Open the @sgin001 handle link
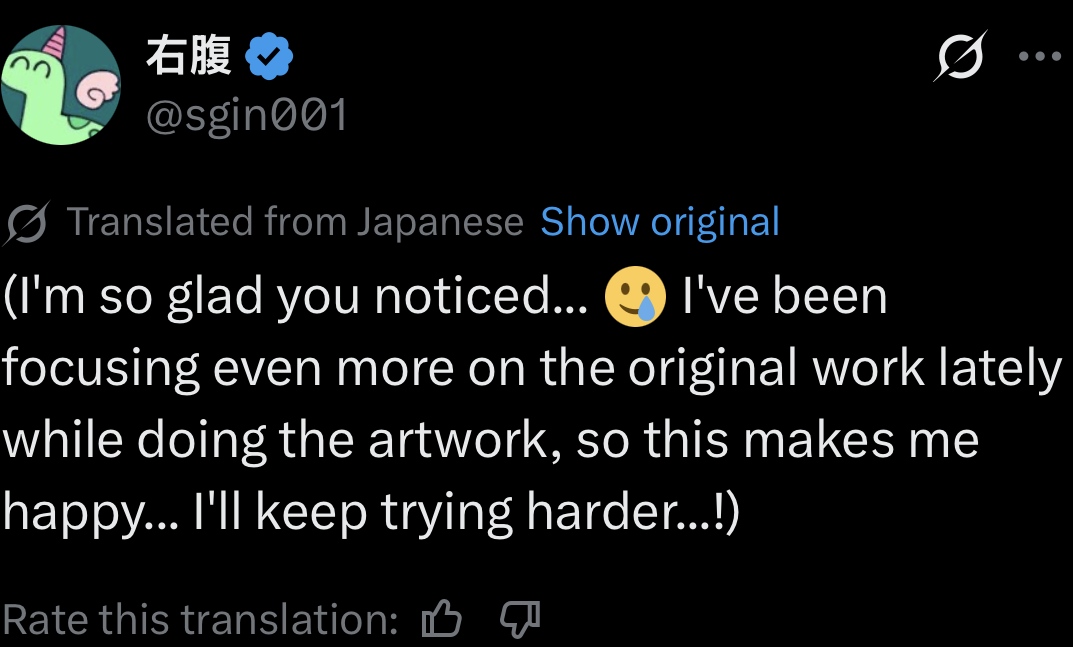 click(x=247, y=116)
